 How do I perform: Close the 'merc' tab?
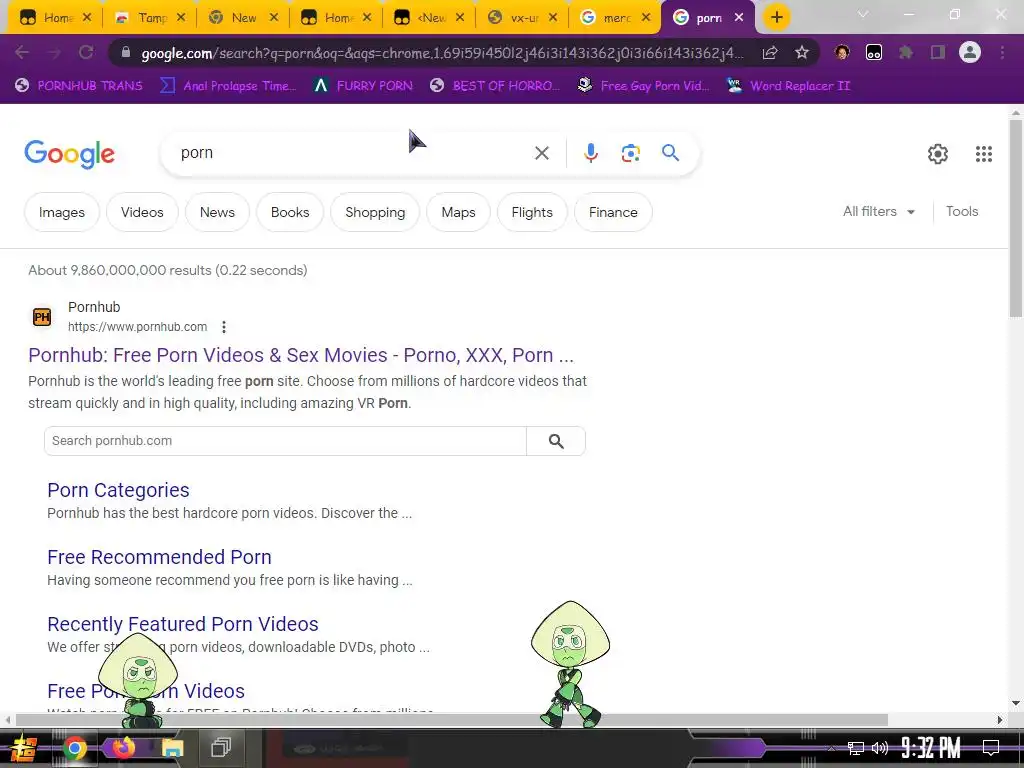pyautogui.click(x=646, y=18)
